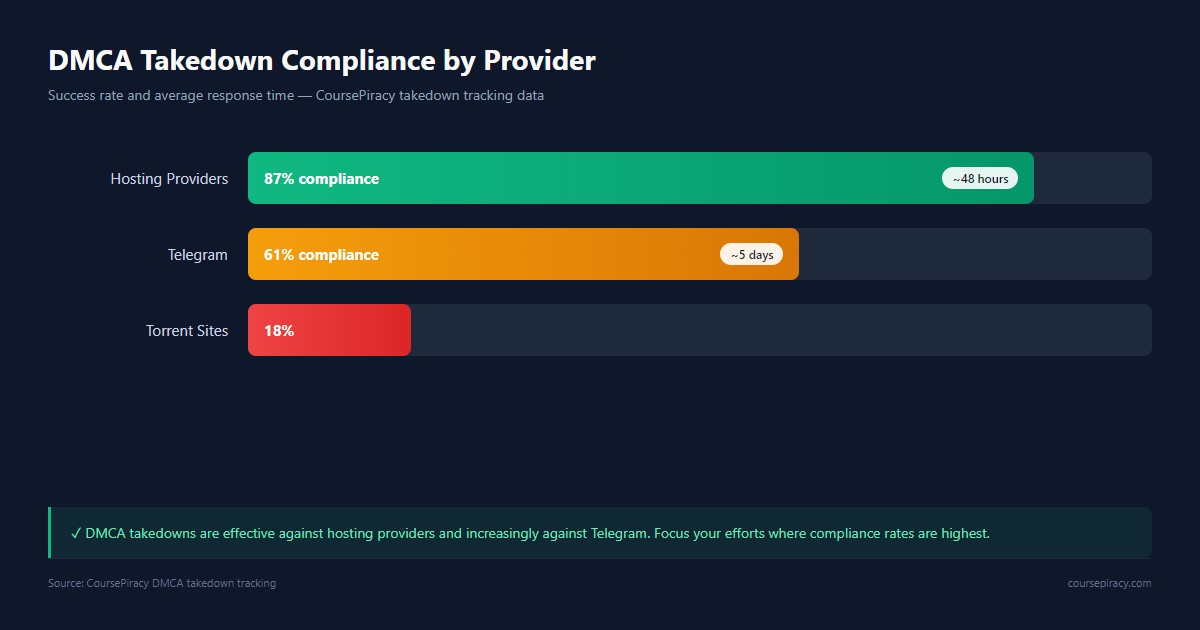The image size is (1200, 630).
Task: Click the middle of the orange filled bar
Action: pyautogui.click(x=523, y=255)
